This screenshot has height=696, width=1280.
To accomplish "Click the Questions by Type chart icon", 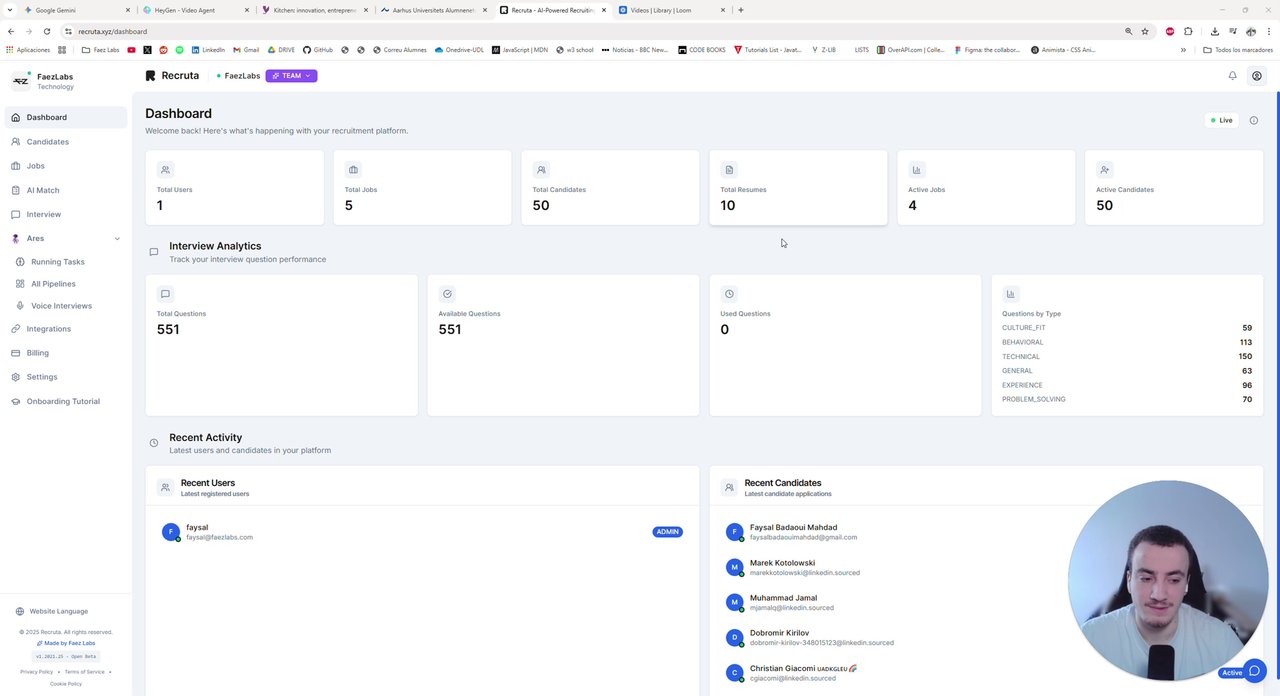I will pyautogui.click(x=1010, y=294).
